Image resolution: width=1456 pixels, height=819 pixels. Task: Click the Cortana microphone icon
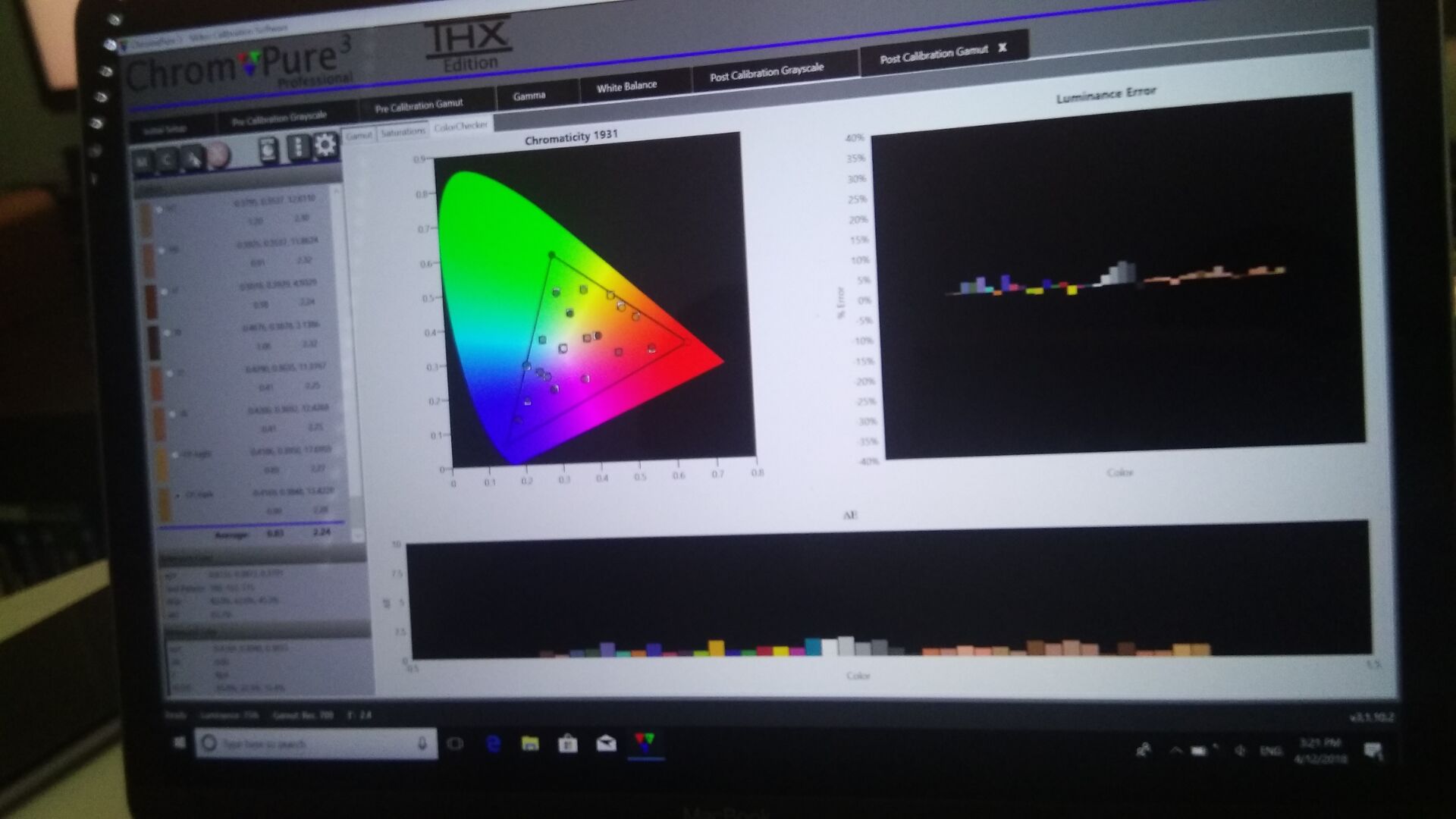pos(422,744)
